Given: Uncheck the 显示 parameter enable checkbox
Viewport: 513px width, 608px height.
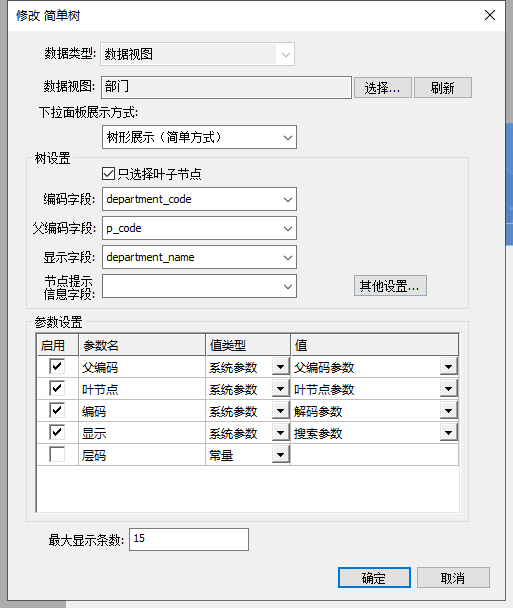Looking at the screenshot, I should (x=57, y=432).
